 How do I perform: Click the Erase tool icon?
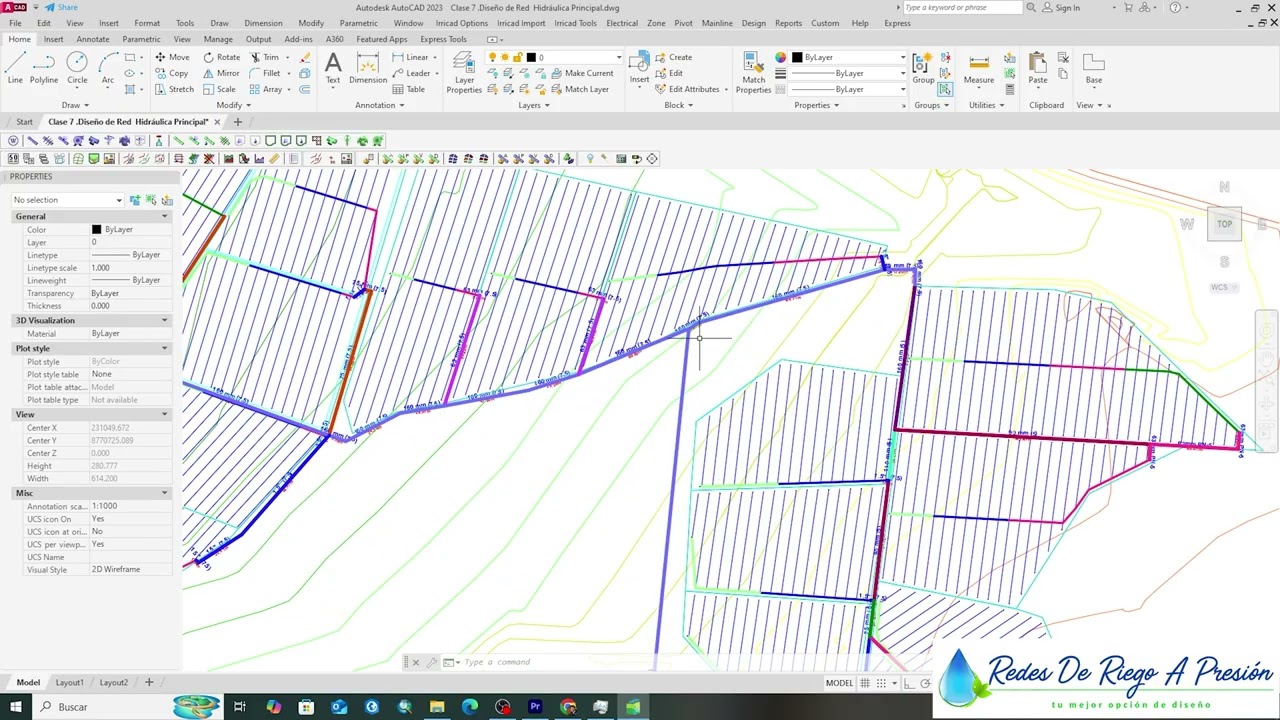pyautogui.click(x=305, y=57)
